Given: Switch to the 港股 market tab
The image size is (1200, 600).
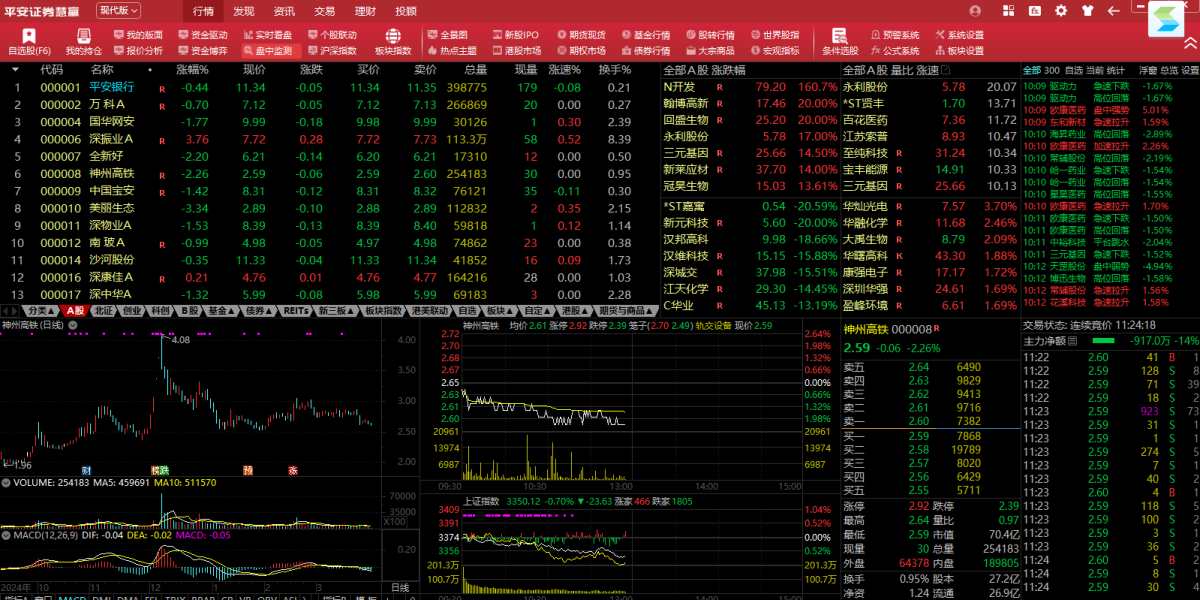Looking at the screenshot, I should pyautogui.click(x=571, y=311).
